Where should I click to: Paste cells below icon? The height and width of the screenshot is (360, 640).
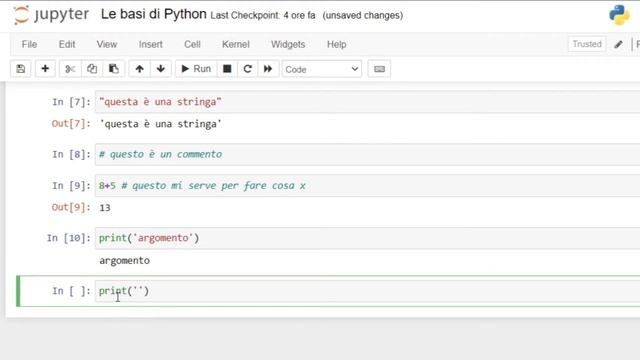pos(114,69)
